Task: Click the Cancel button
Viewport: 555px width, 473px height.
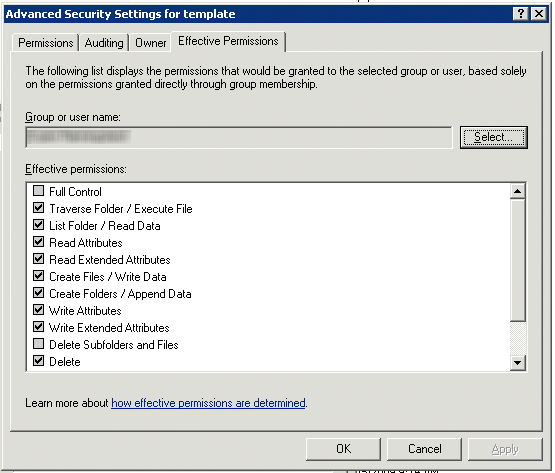Action: point(424,449)
